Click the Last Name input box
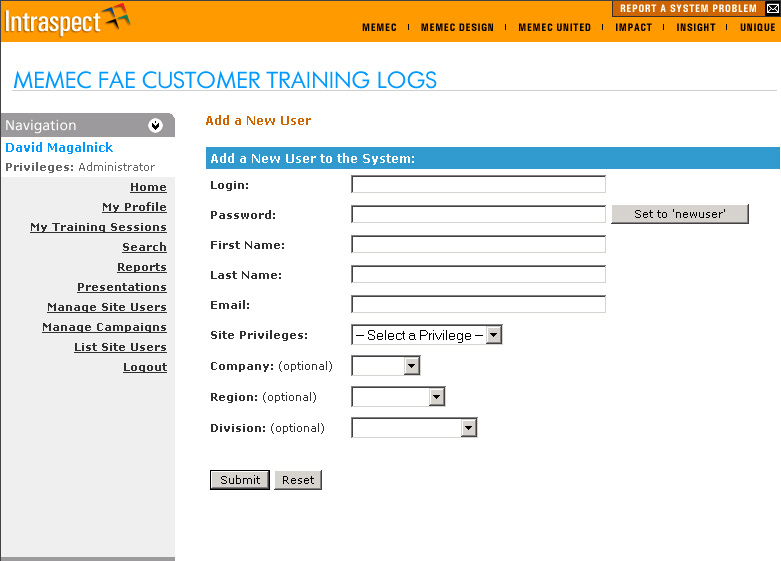This screenshot has width=781, height=561. pyautogui.click(x=478, y=274)
